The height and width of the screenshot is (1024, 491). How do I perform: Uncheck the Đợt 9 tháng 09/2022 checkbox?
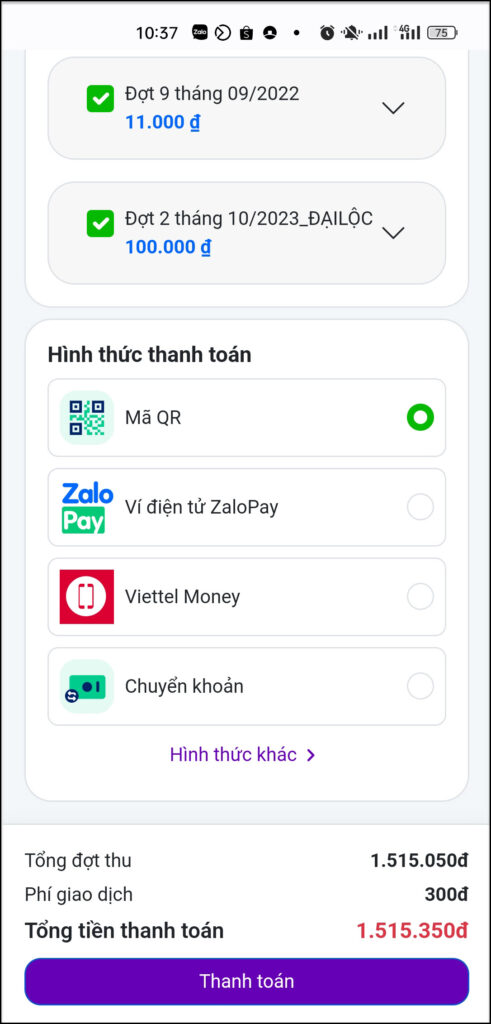[101, 99]
